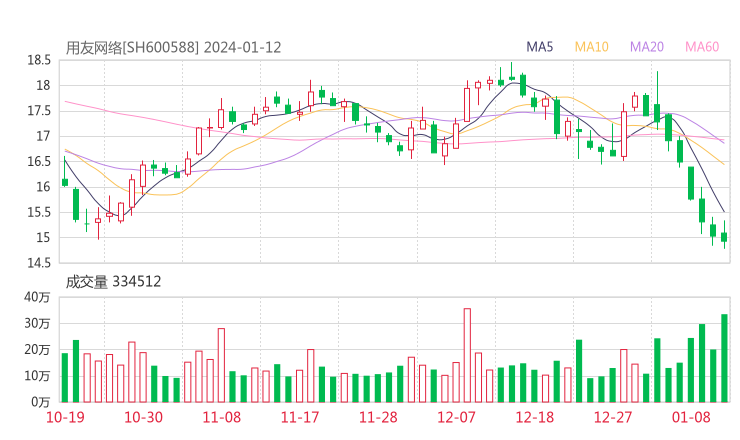Select the red volume bar near 11-08
The image size is (740, 440).
(221, 365)
